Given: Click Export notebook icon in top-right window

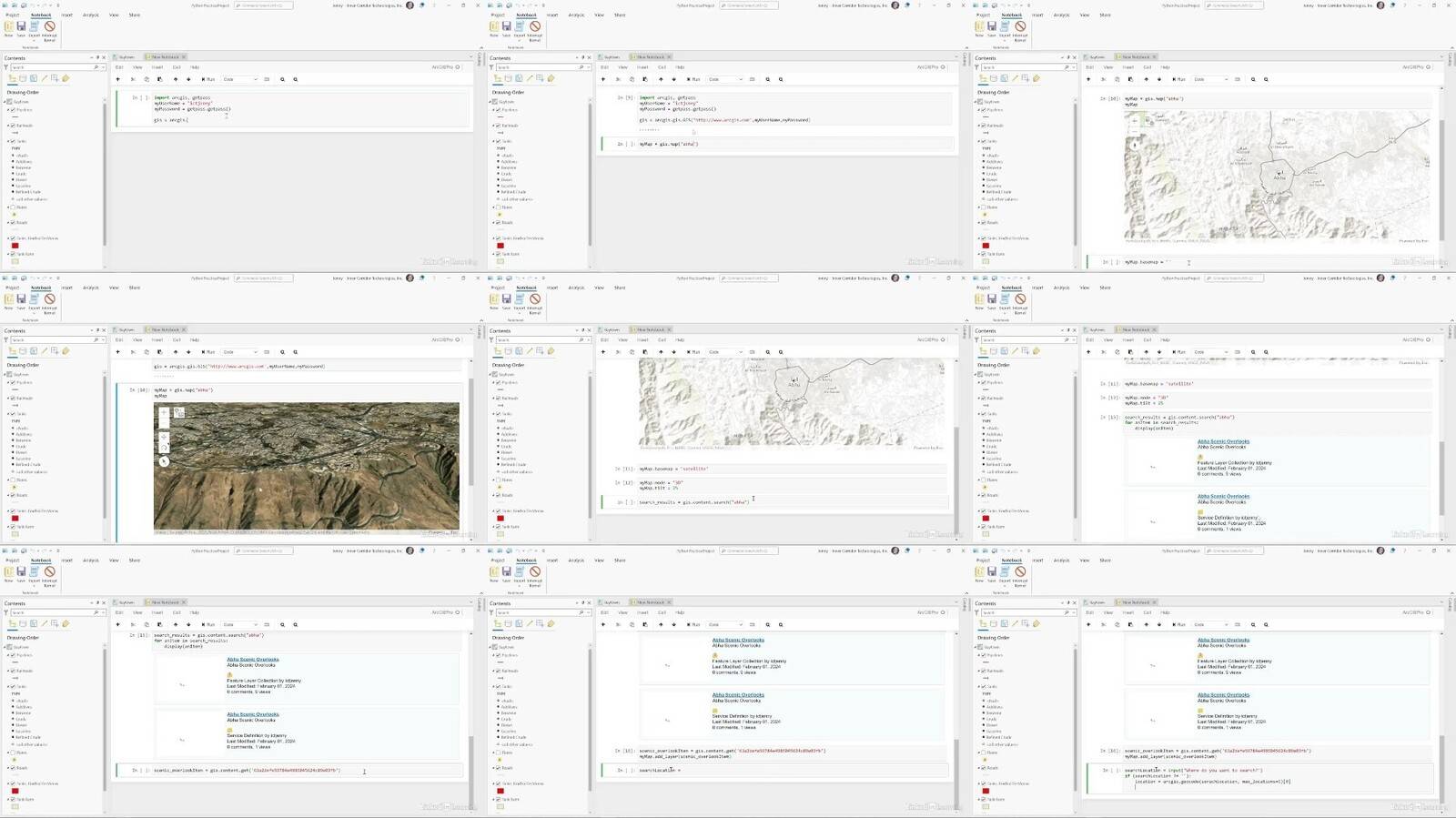Looking at the screenshot, I should [1006, 27].
